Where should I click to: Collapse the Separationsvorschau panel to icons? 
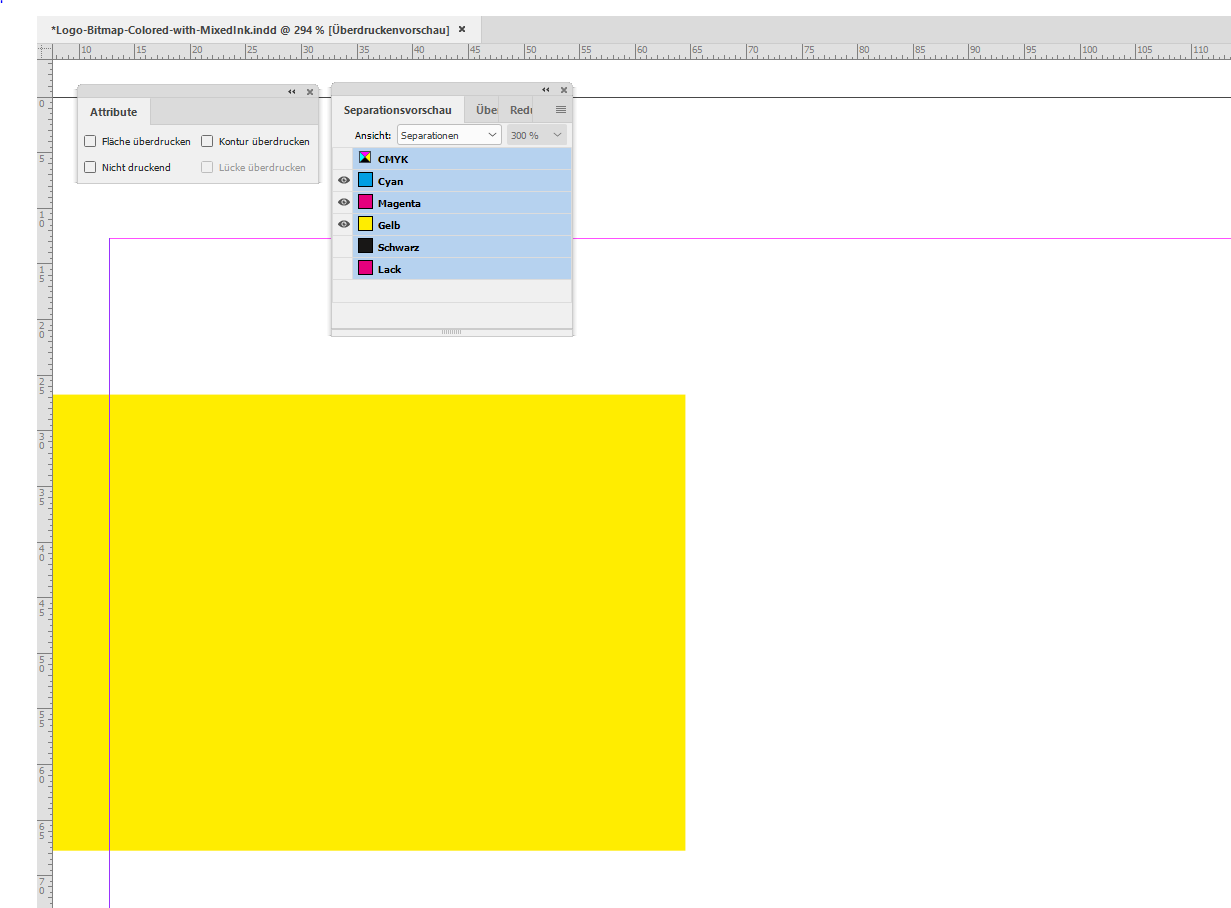546,90
